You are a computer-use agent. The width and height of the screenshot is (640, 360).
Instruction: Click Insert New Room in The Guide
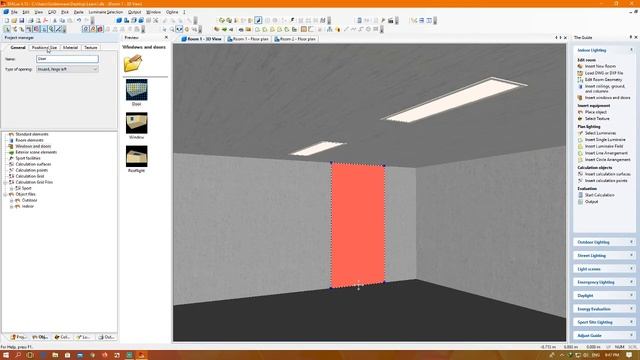600,66
